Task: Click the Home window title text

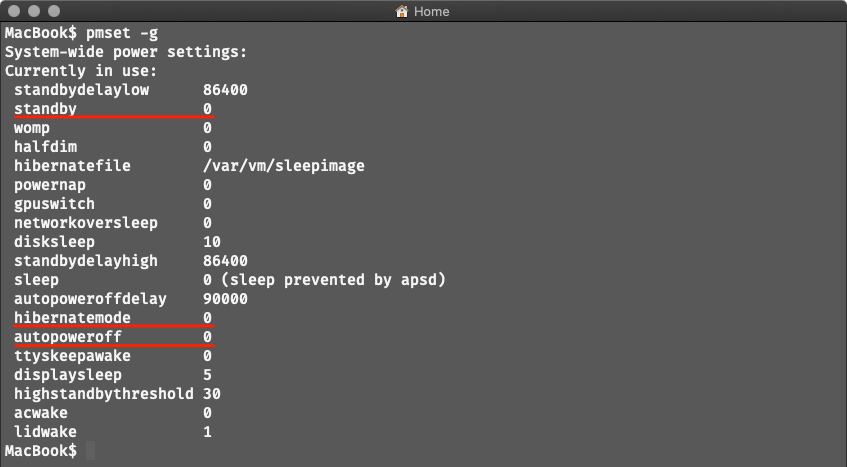Action: pos(432,12)
